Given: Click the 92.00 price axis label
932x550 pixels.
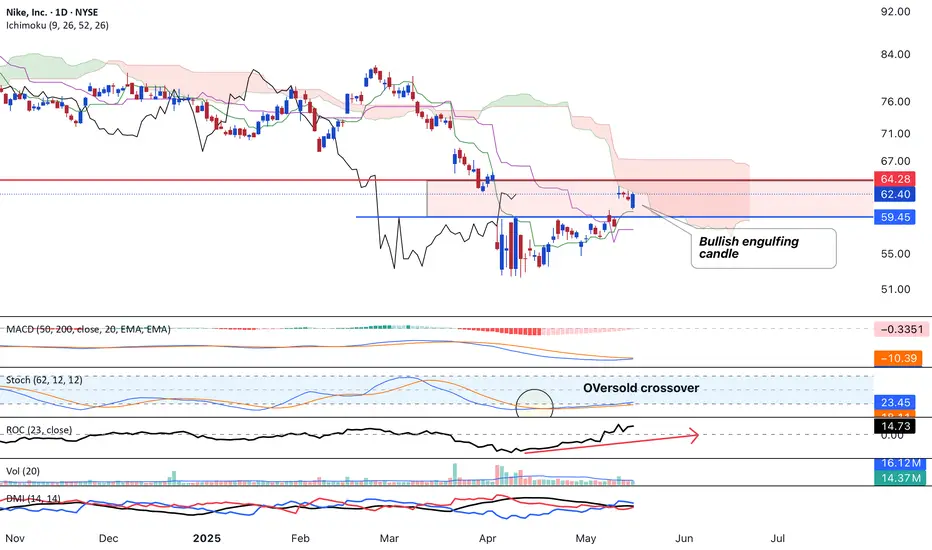Looking at the screenshot, I should pyautogui.click(x=895, y=11).
